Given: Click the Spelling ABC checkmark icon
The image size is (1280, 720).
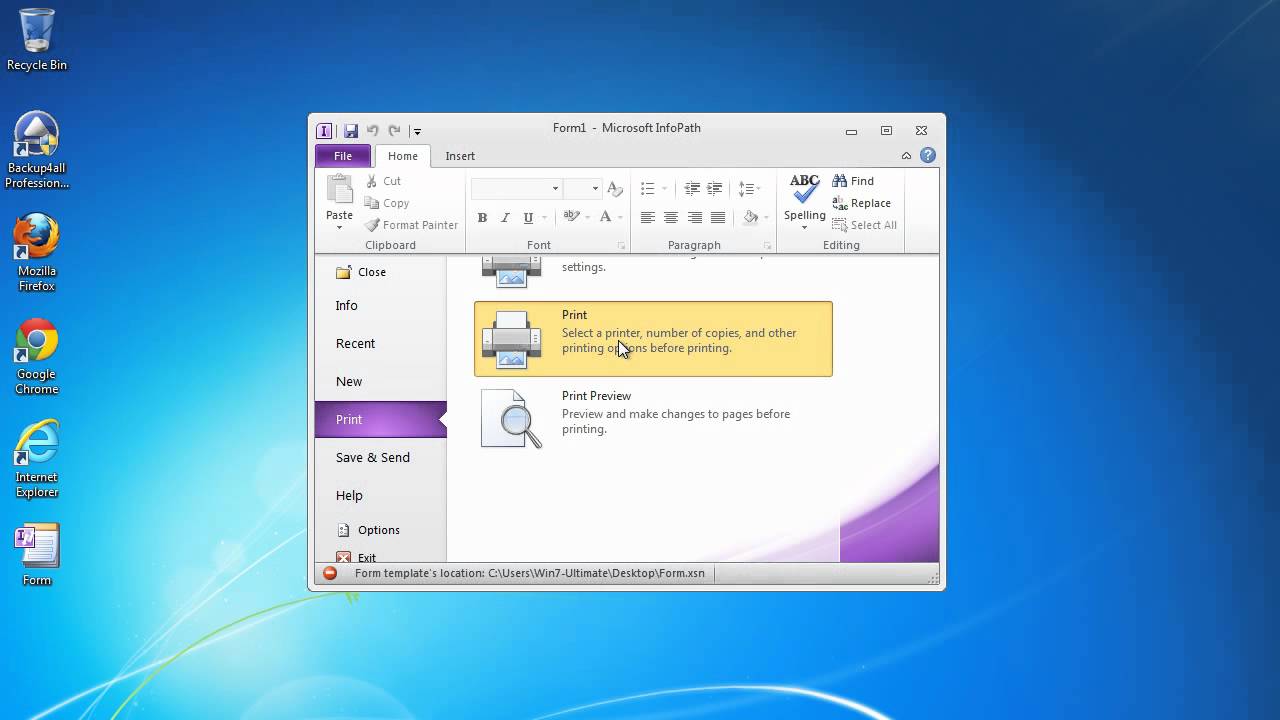Looking at the screenshot, I should [x=805, y=188].
